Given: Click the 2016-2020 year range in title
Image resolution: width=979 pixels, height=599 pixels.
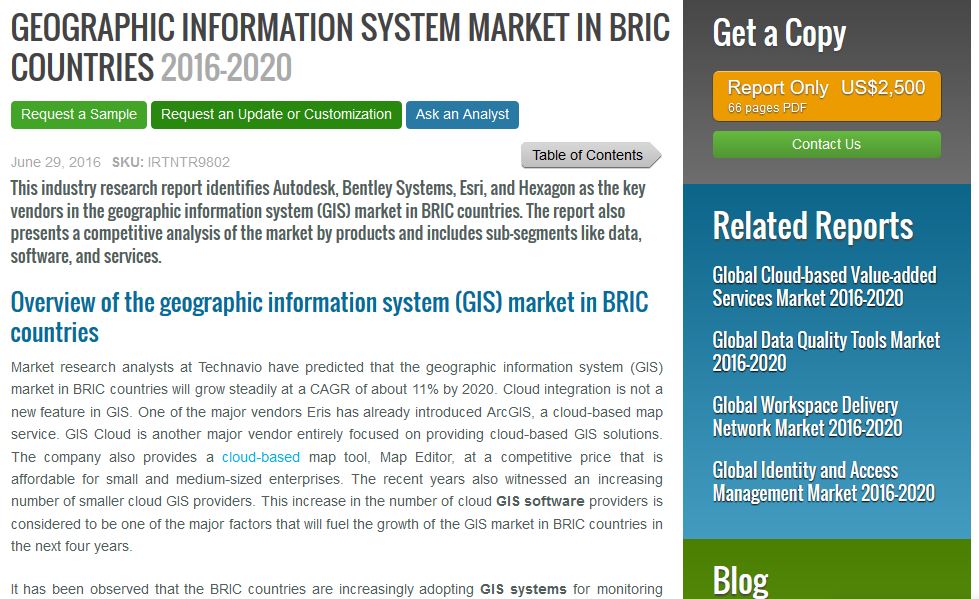Looking at the screenshot, I should click(x=226, y=67).
